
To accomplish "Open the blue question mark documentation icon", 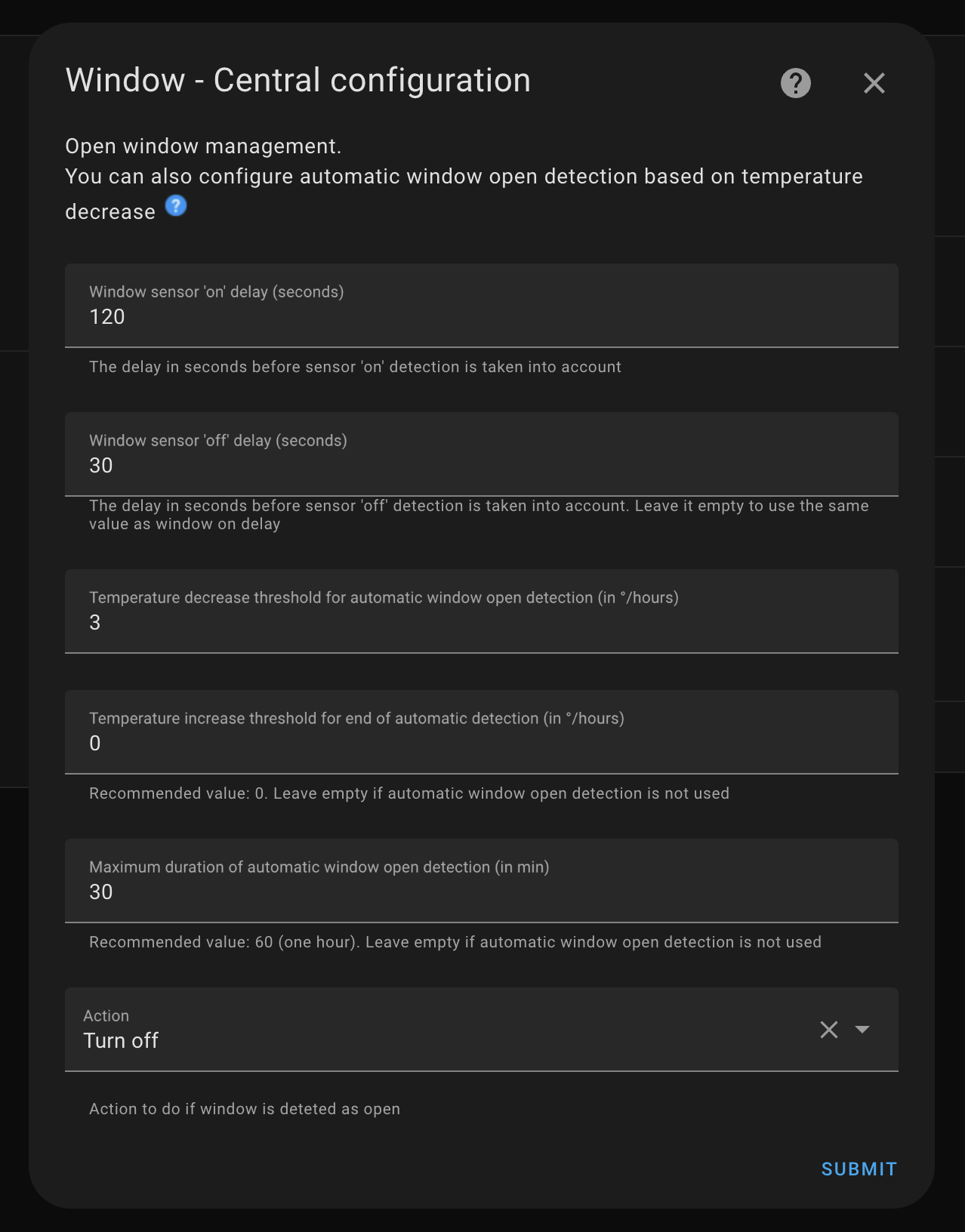I will (176, 205).
